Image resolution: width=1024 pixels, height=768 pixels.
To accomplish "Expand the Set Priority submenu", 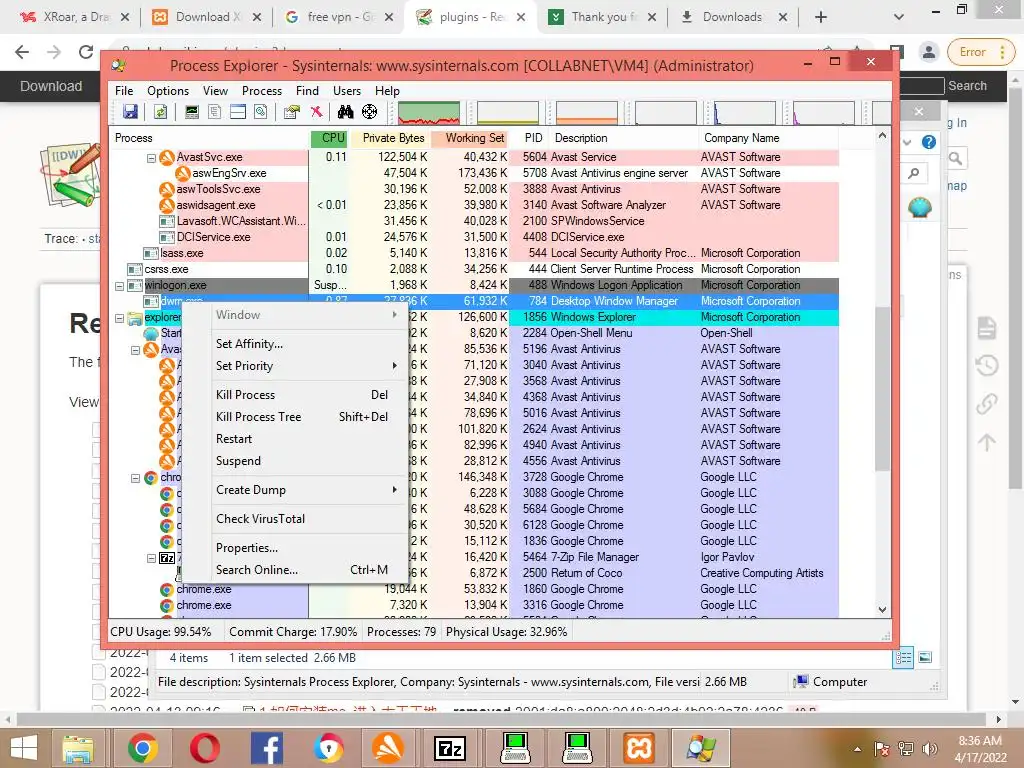I will [x=306, y=366].
